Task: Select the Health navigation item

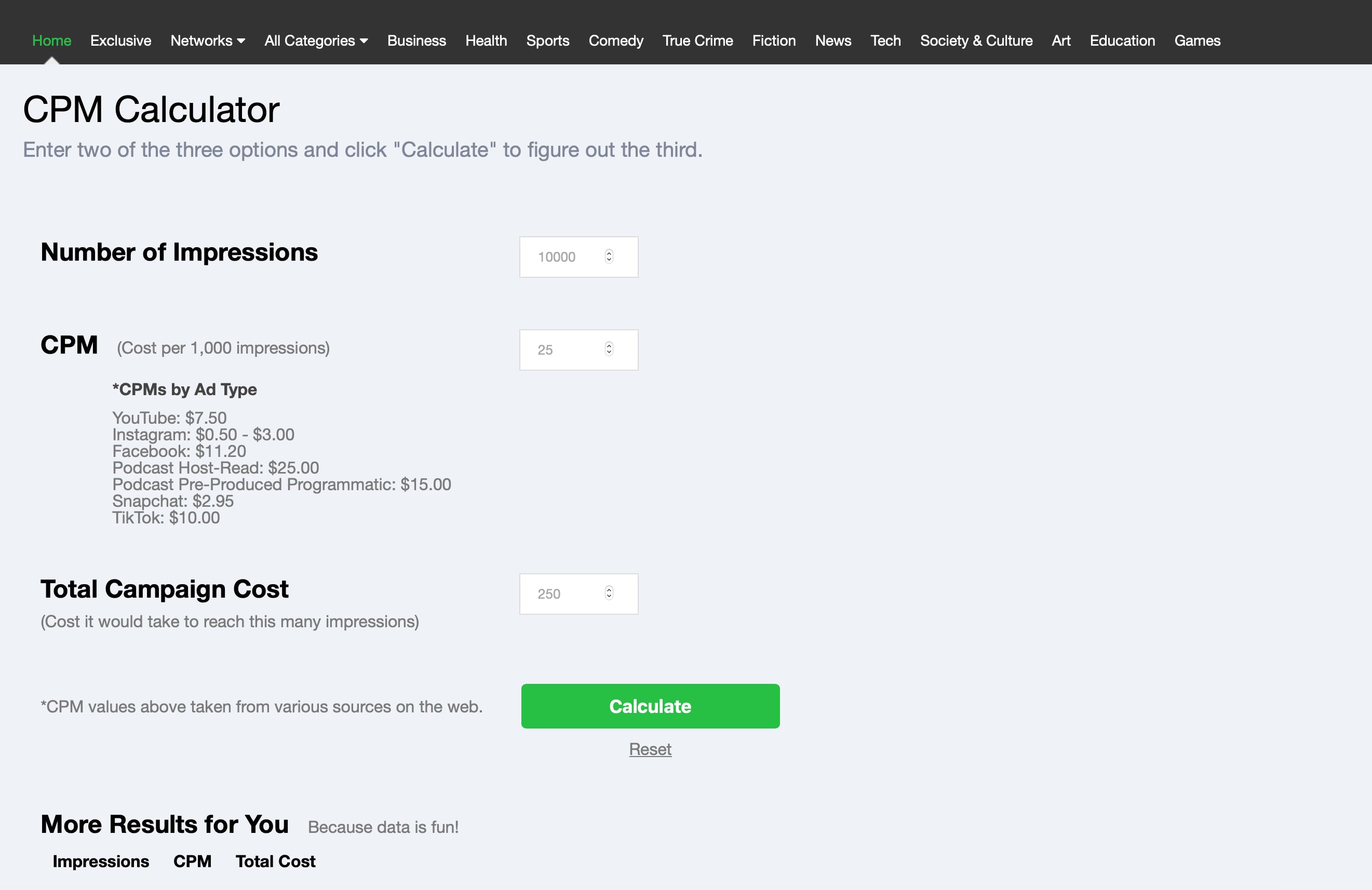Action: click(x=486, y=41)
